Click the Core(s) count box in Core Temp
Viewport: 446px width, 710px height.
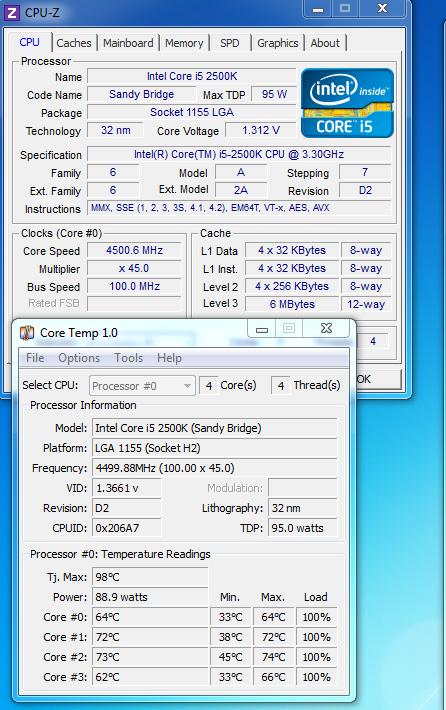(209, 386)
